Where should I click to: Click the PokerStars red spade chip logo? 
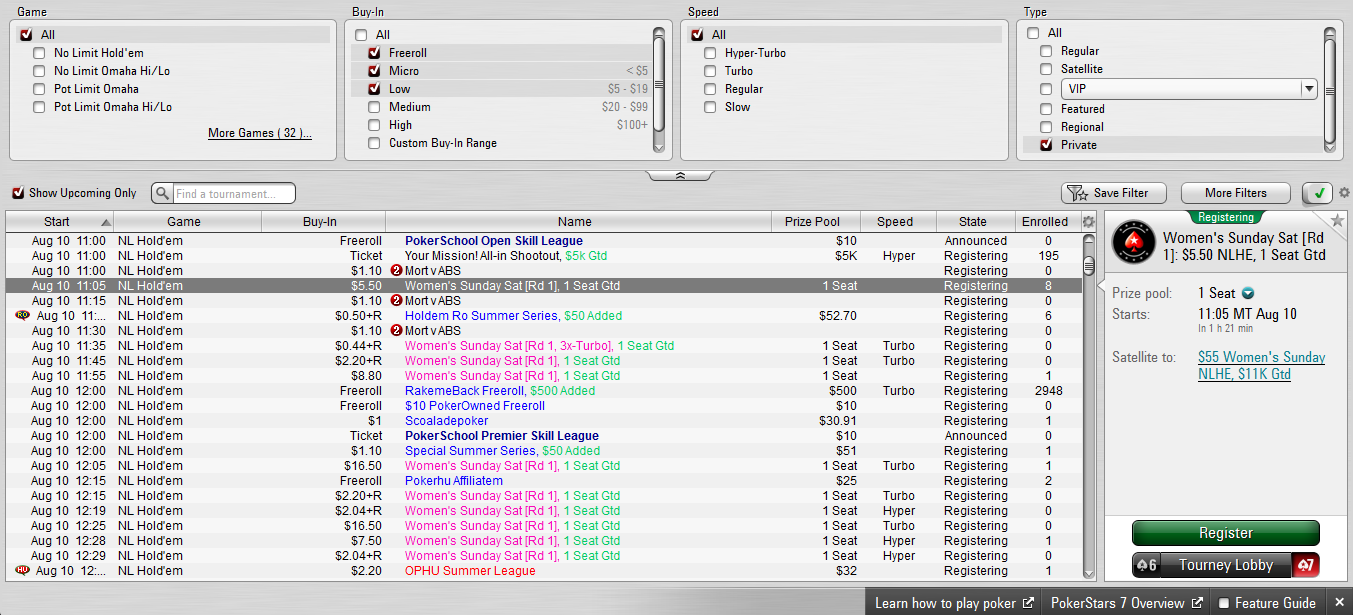pos(1134,242)
